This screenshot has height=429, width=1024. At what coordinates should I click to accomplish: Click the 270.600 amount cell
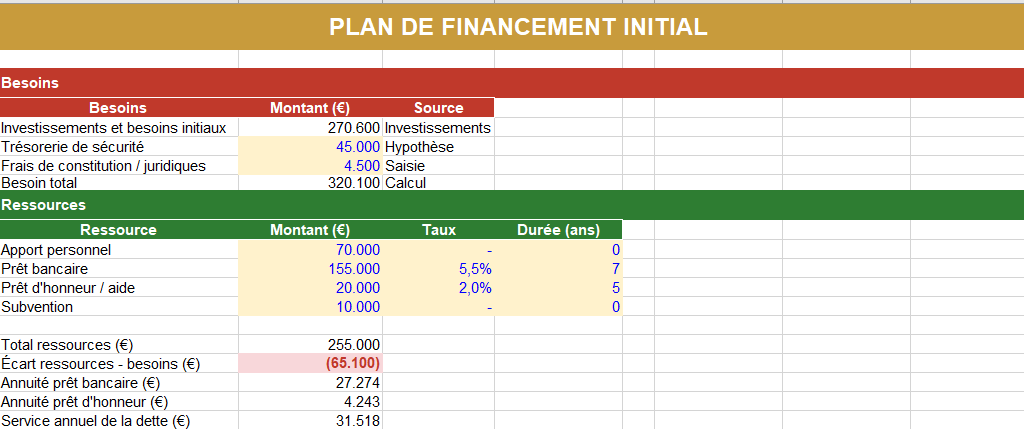[x=310, y=127]
